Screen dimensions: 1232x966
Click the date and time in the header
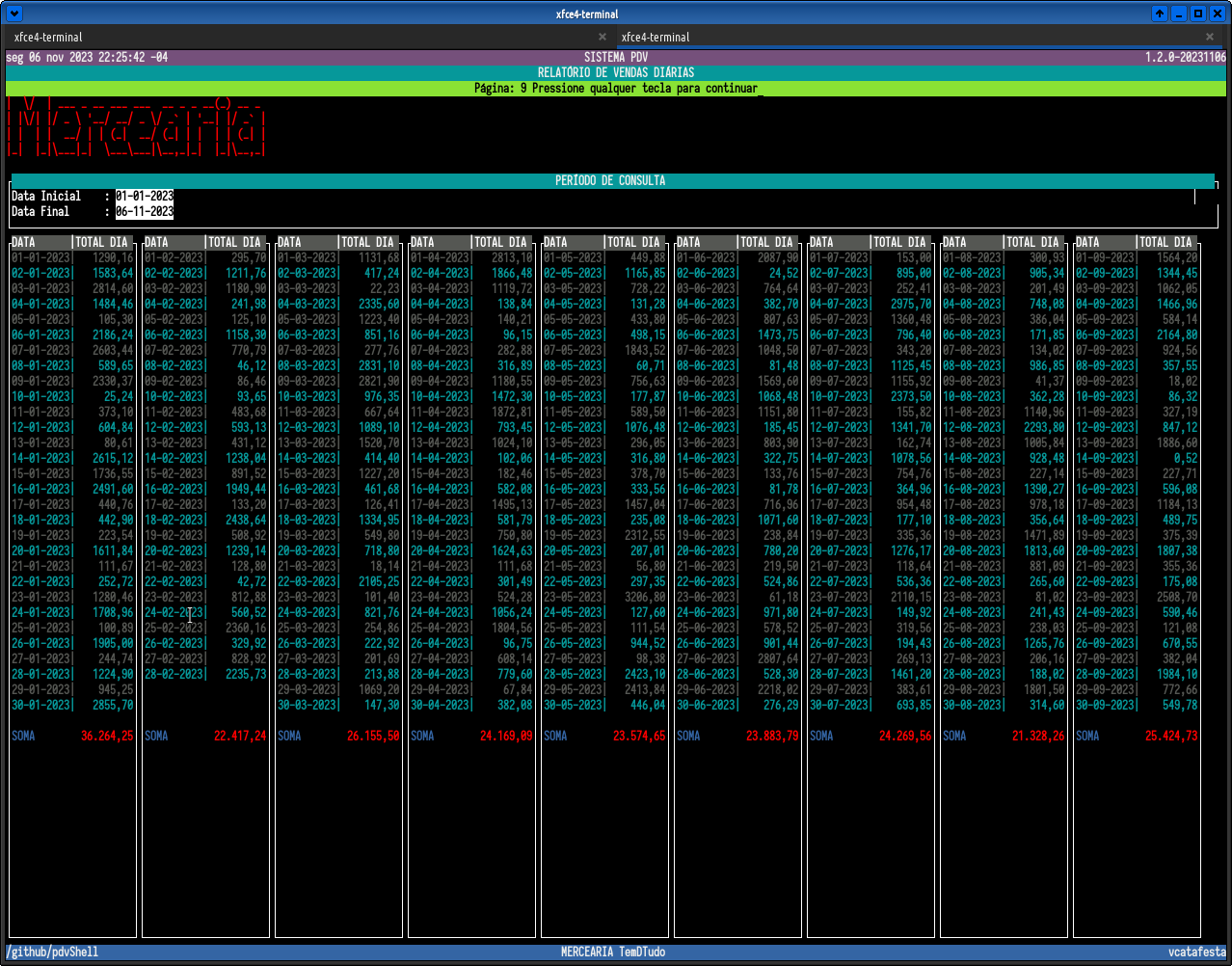[87, 57]
